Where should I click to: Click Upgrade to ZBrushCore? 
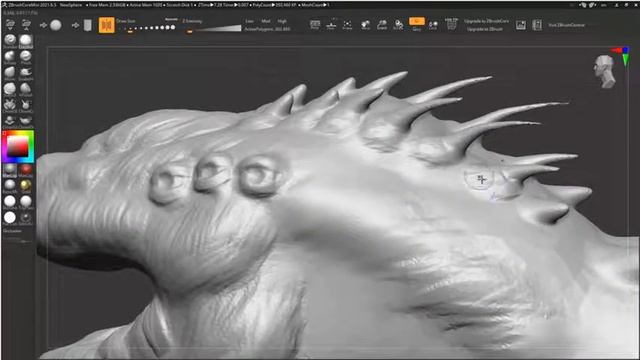pos(487,21)
